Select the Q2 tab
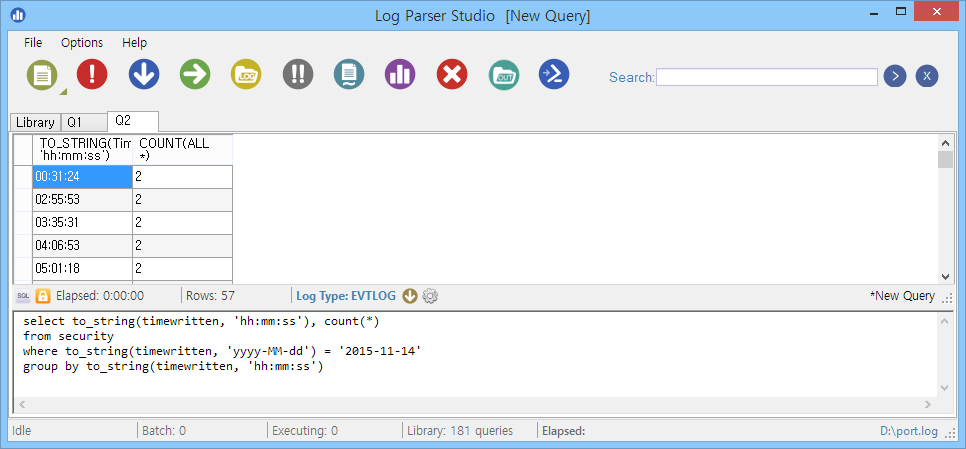 click(133, 121)
